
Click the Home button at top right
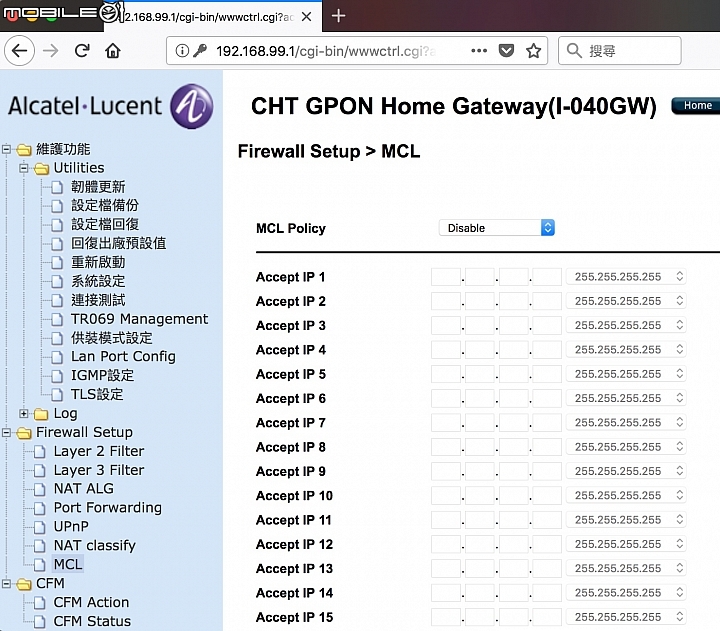click(696, 106)
